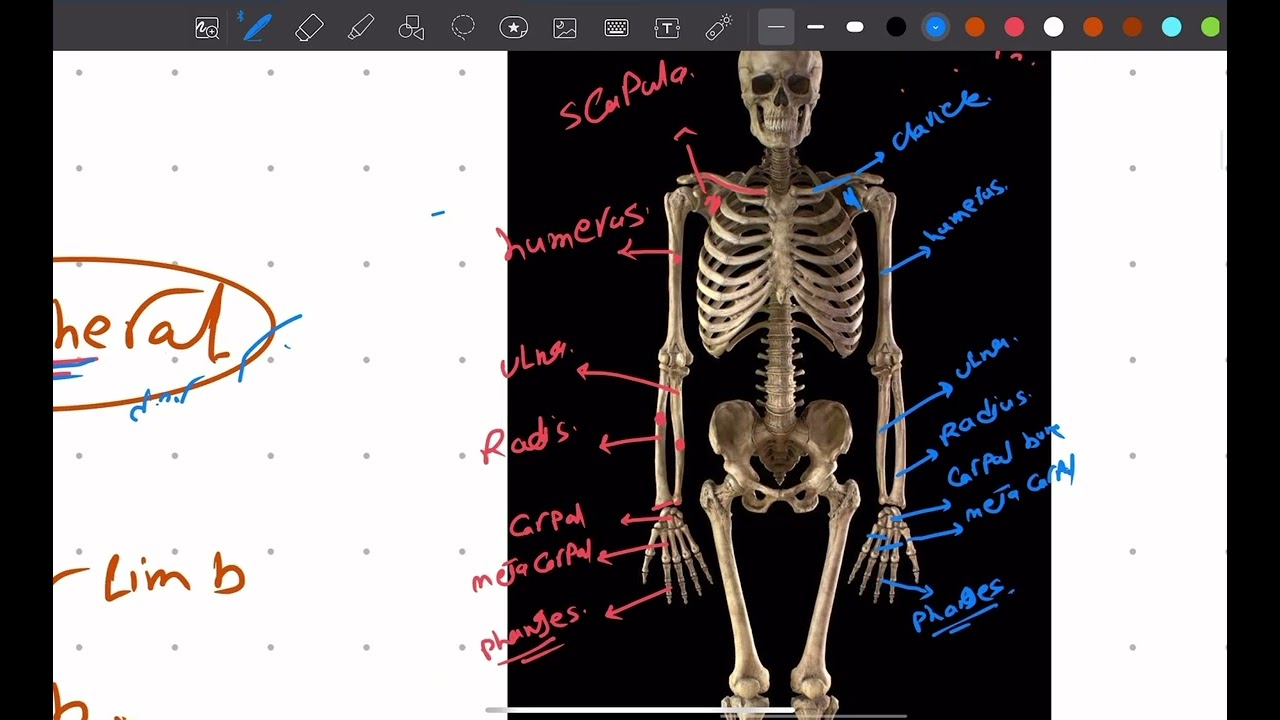Screen dimensions: 1280x720
Task: Pick the cyan color swatch
Action: click(1172, 27)
